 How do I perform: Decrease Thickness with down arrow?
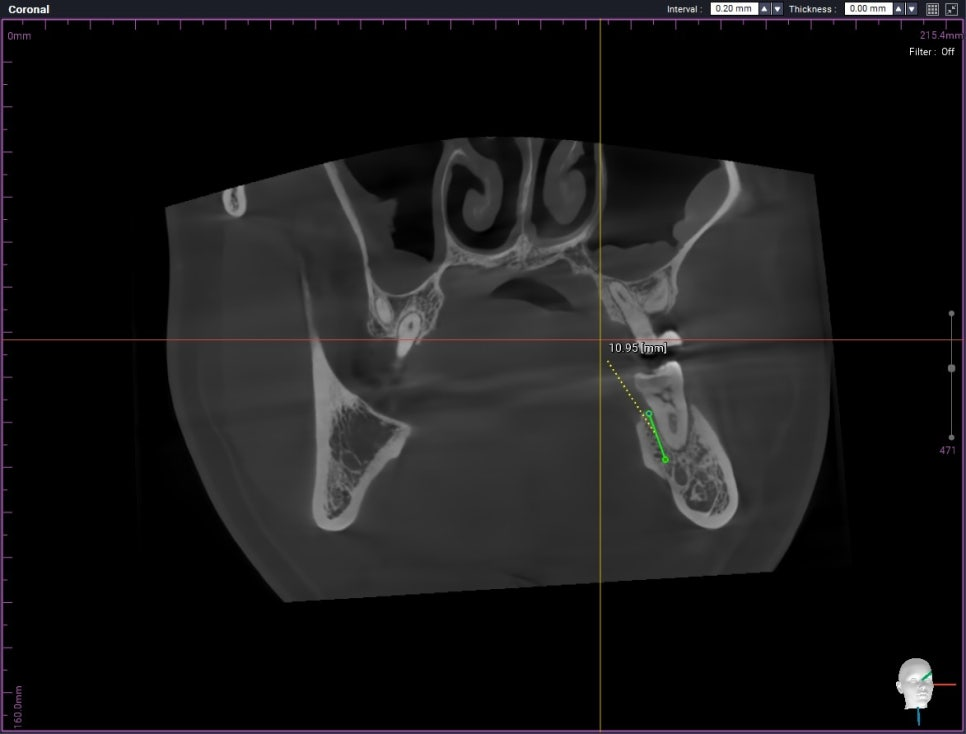pyautogui.click(x=911, y=9)
